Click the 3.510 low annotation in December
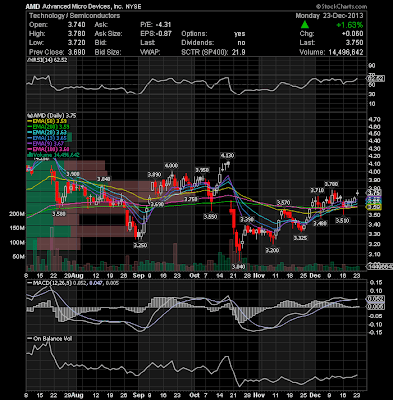 point(342,221)
